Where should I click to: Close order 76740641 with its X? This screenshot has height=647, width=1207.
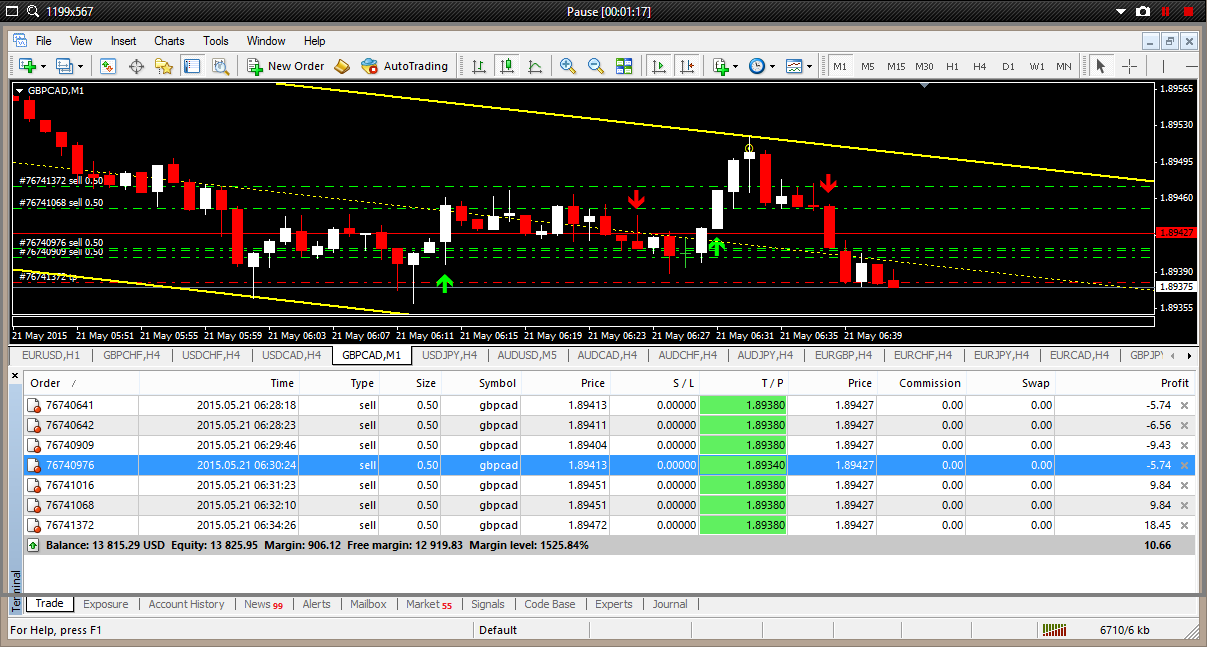pyautogui.click(x=1184, y=405)
